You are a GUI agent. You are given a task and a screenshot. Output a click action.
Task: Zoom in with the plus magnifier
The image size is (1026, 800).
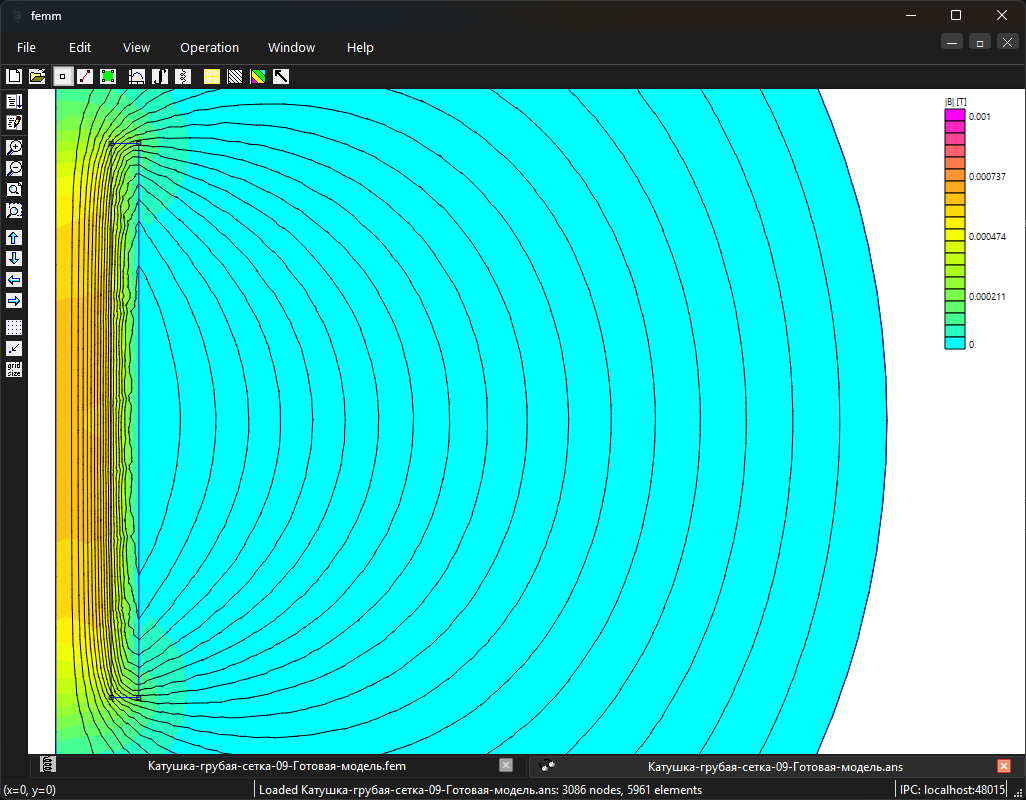[14, 147]
